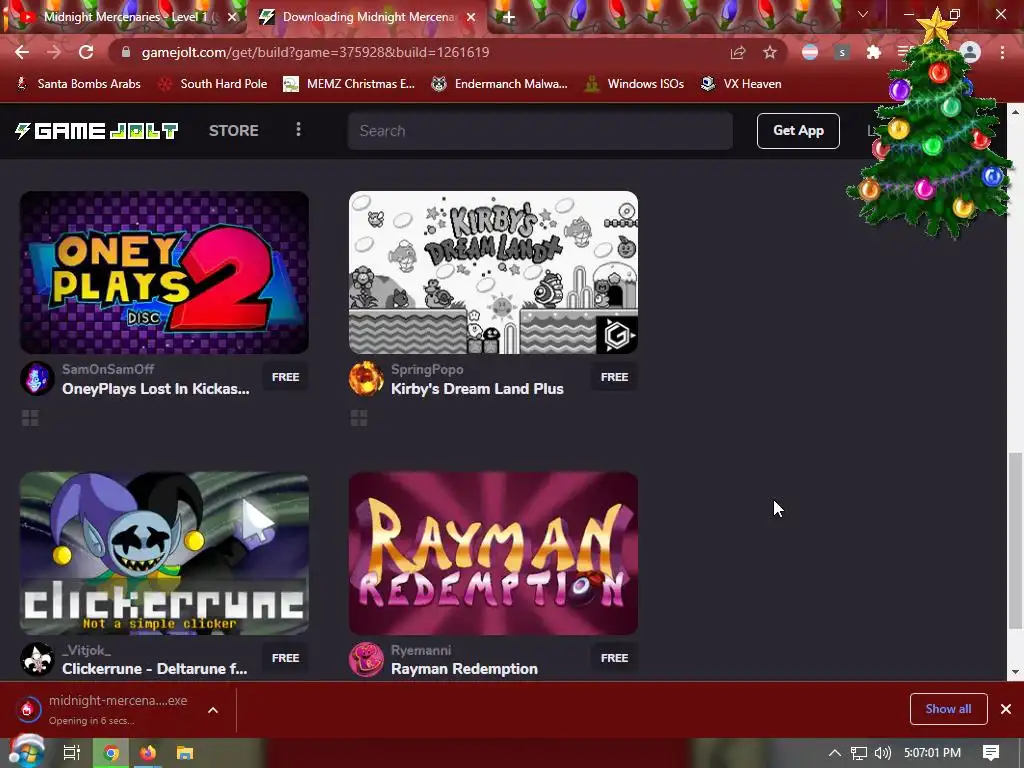Open the OneyPlays Lost In Kickas... title
Viewport: 1024px width, 768px height.
point(155,389)
